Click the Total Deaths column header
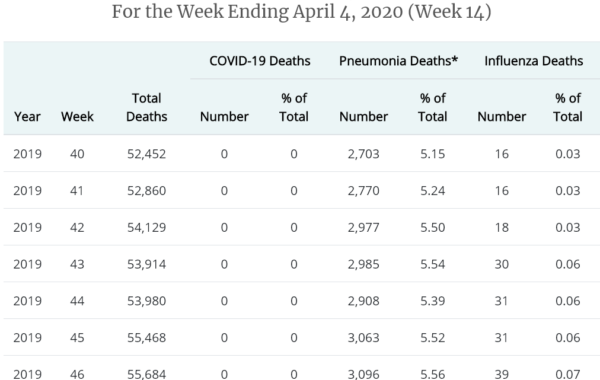Image resolution: width=600 pixels, height=380 pixels. point(147,107)
